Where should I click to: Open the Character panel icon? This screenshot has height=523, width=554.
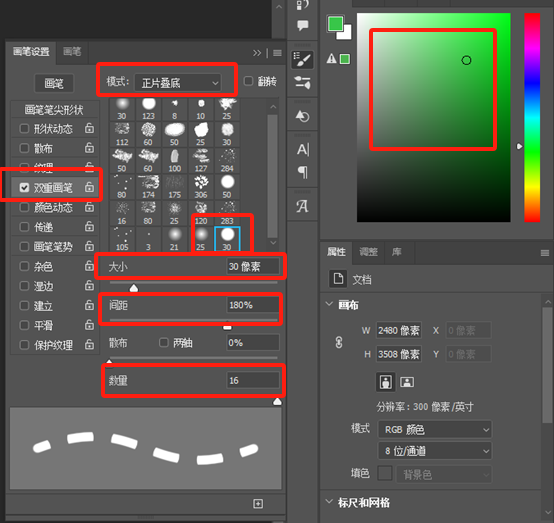coord(303,149)
